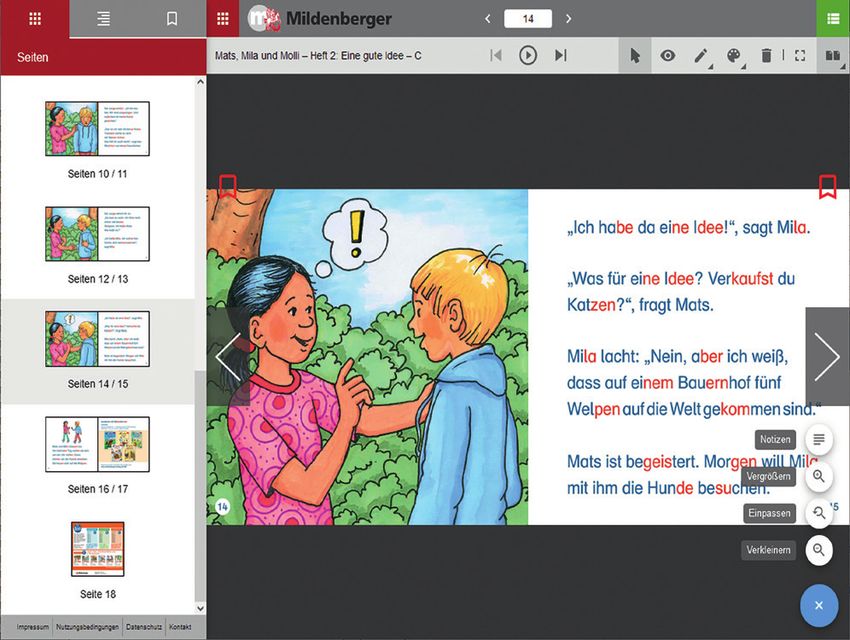The height and width of the screenshot is (640, 850).
Task: Open thumbnail Seite 18
Action: [x=98, y=549]
